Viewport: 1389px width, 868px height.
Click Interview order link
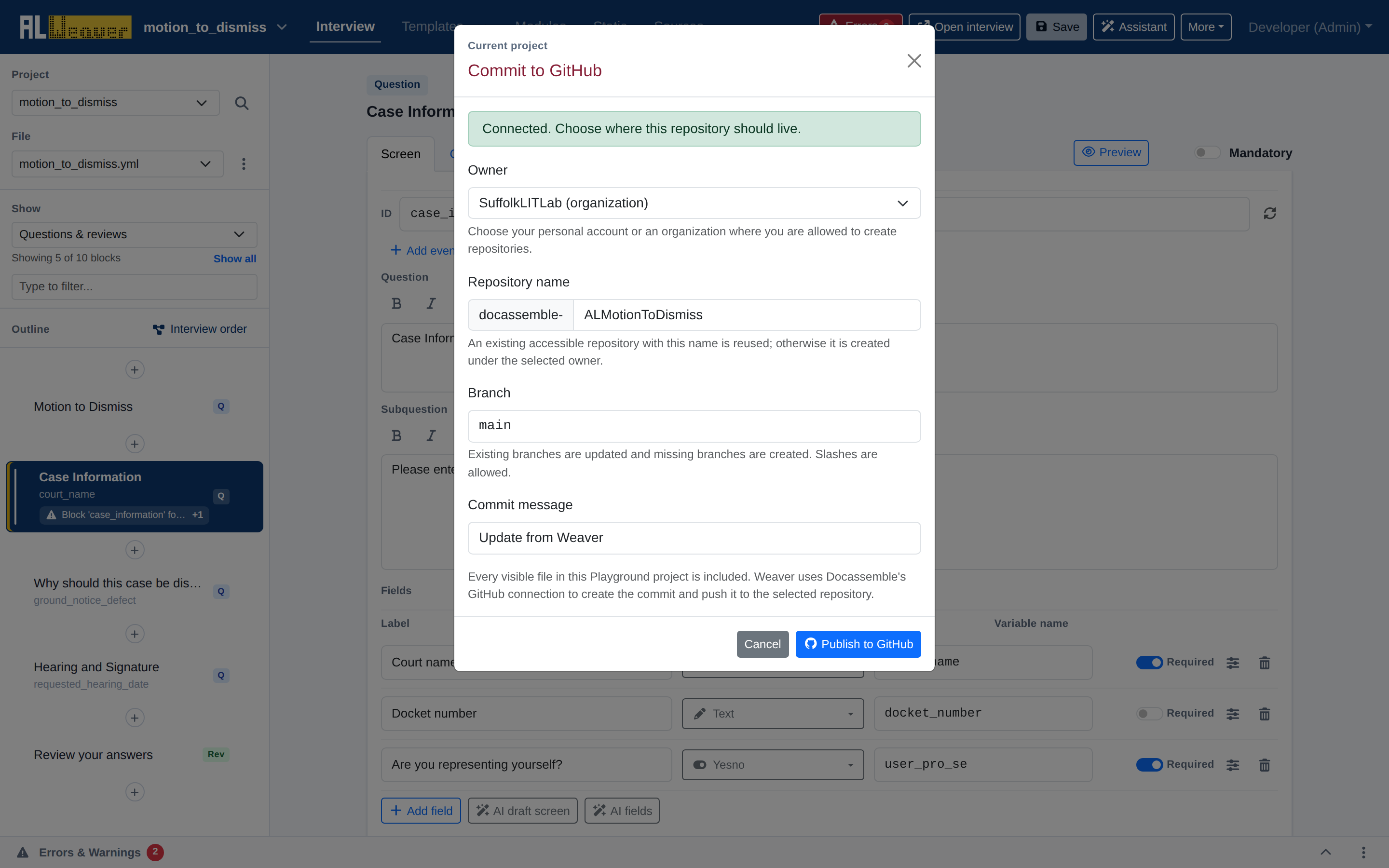click(x=200, y=329)
